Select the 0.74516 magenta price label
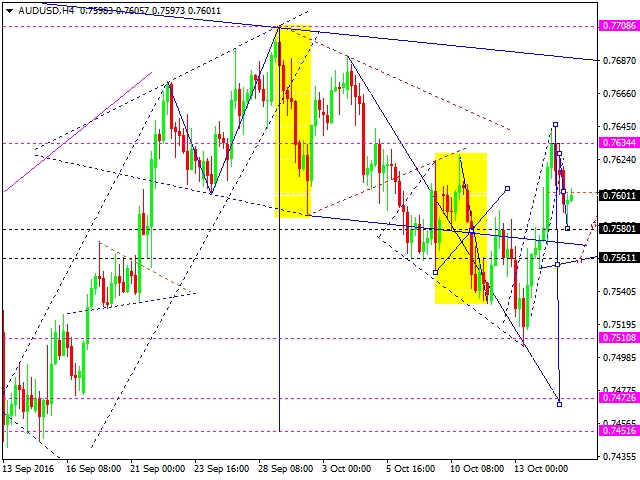Viewport: 640px width, 480px height. [x=619, y=431]
